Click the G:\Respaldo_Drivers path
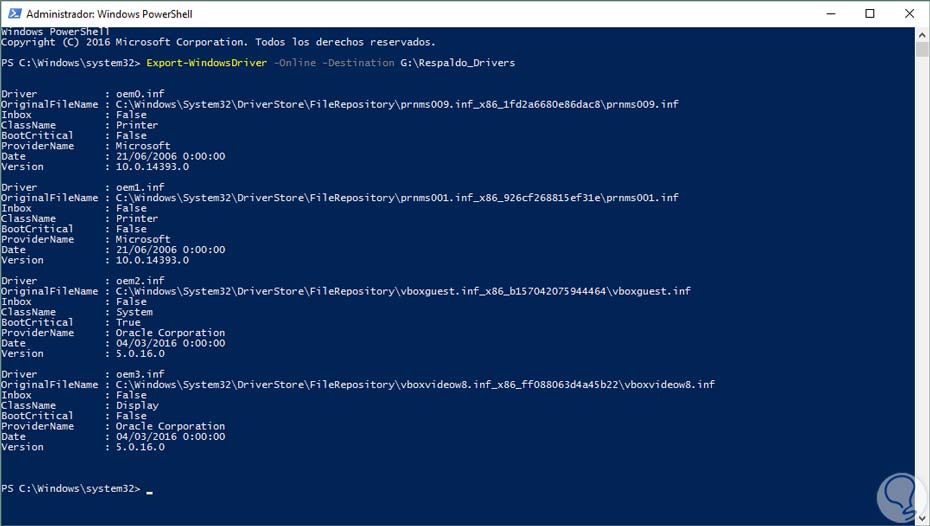Viewport: 930px width, 526px height. 457,63
